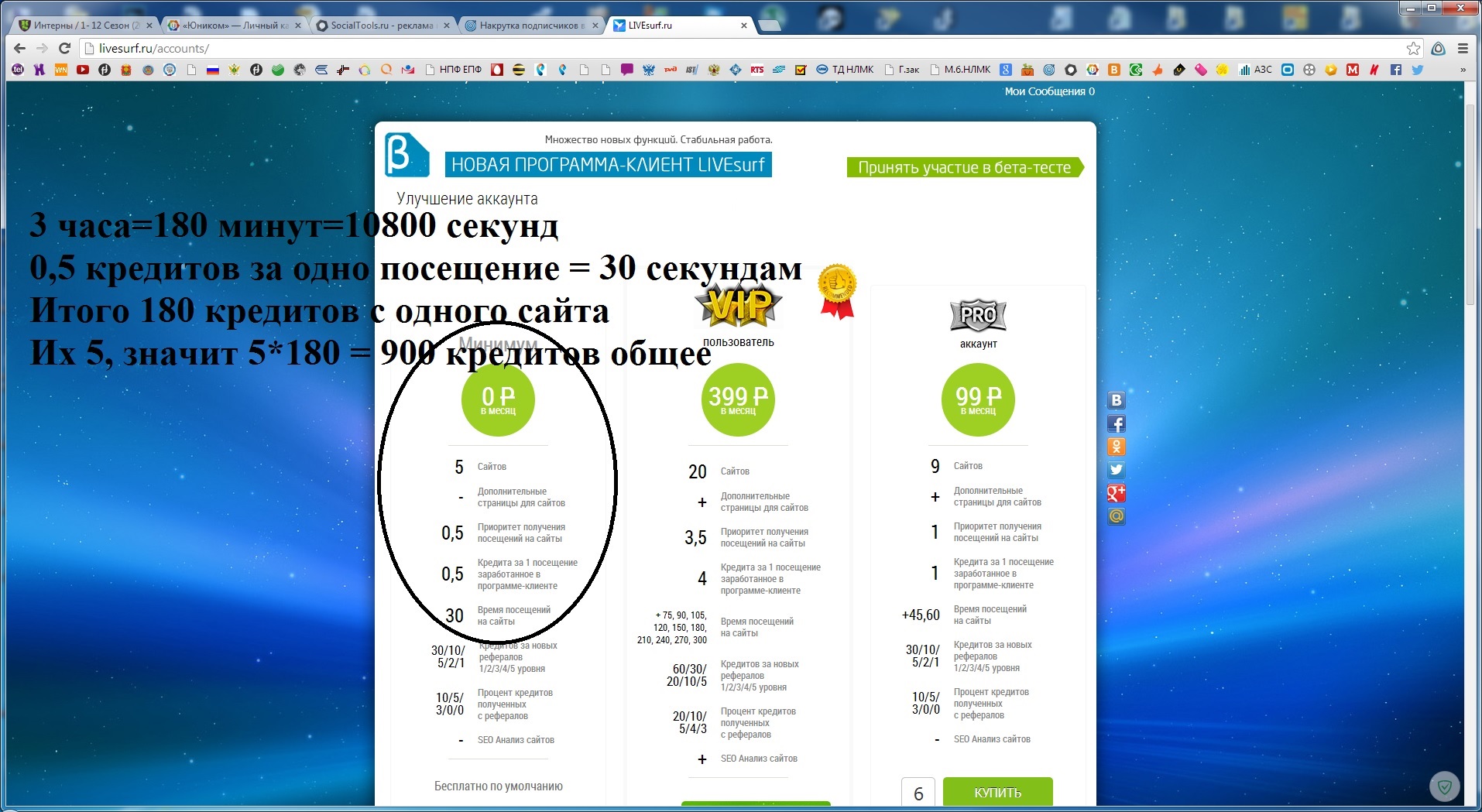
Task: Close the Накрутка подписчиков tab
Action: click(595, 26)
